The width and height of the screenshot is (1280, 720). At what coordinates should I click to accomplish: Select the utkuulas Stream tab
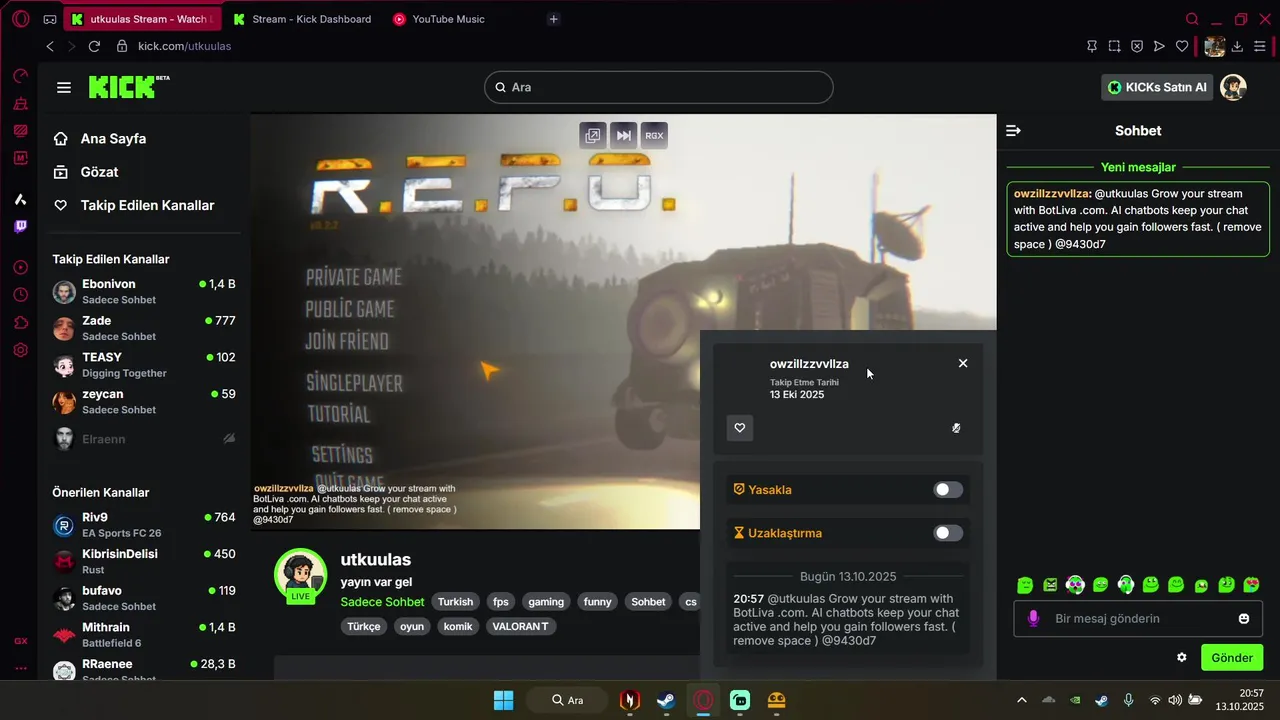[141, 19]
